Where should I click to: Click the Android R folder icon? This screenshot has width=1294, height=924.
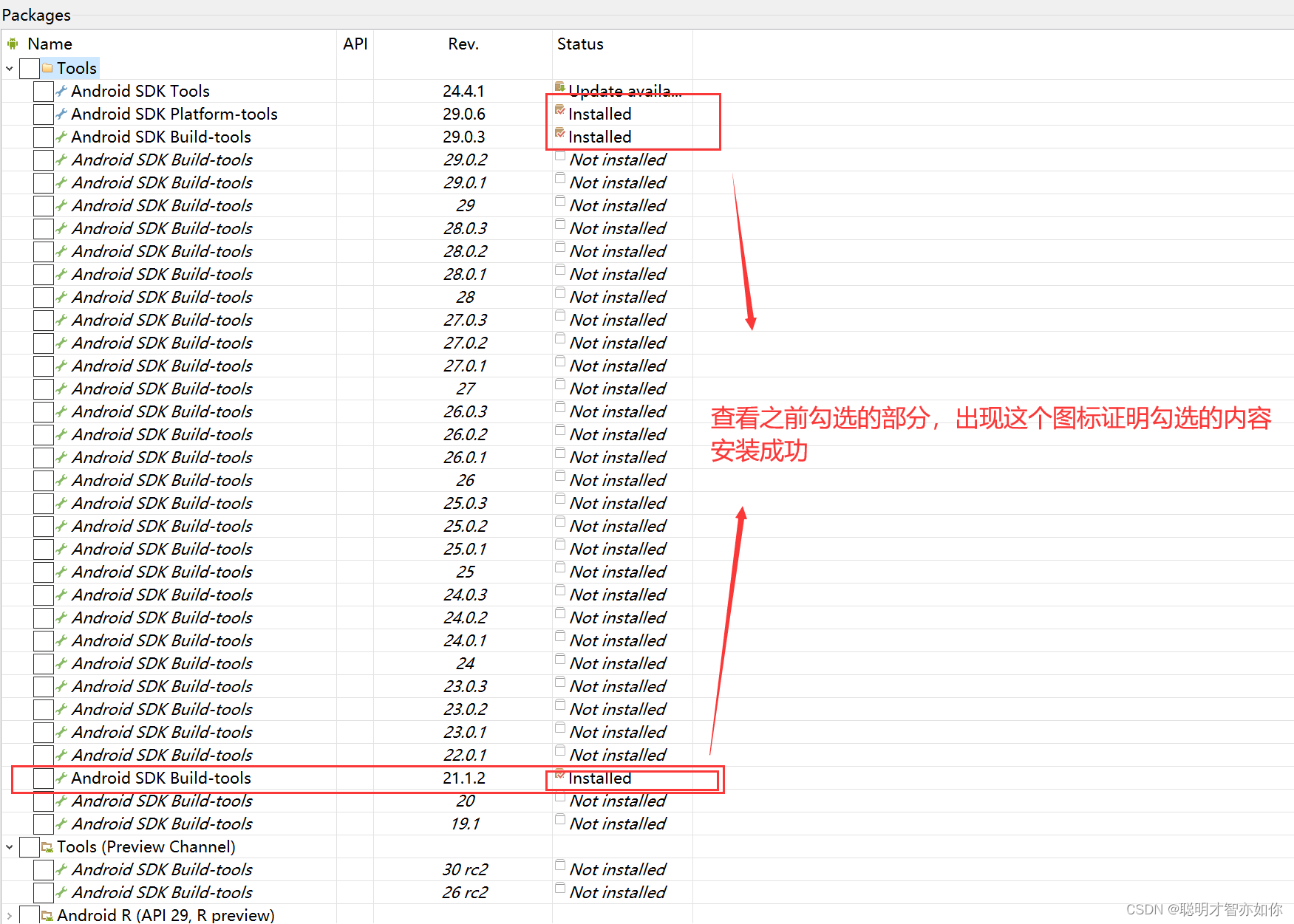[47, 915]
